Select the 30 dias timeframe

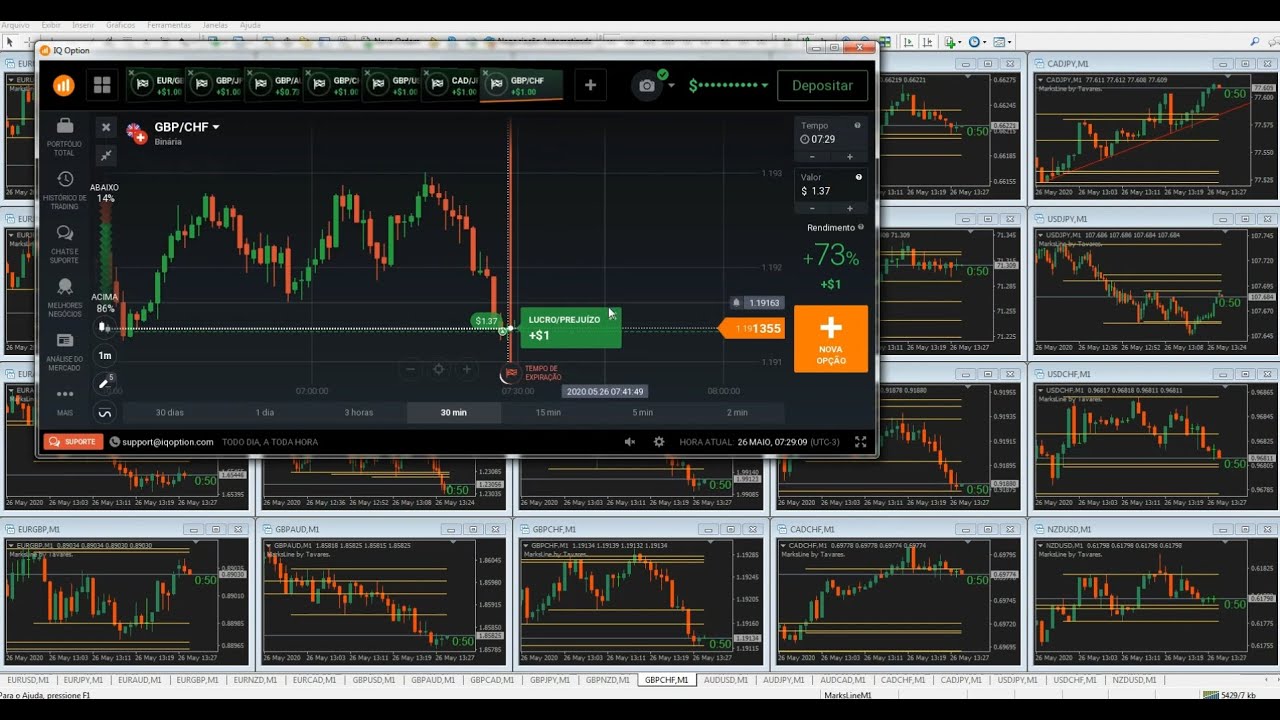click(170, 412)
